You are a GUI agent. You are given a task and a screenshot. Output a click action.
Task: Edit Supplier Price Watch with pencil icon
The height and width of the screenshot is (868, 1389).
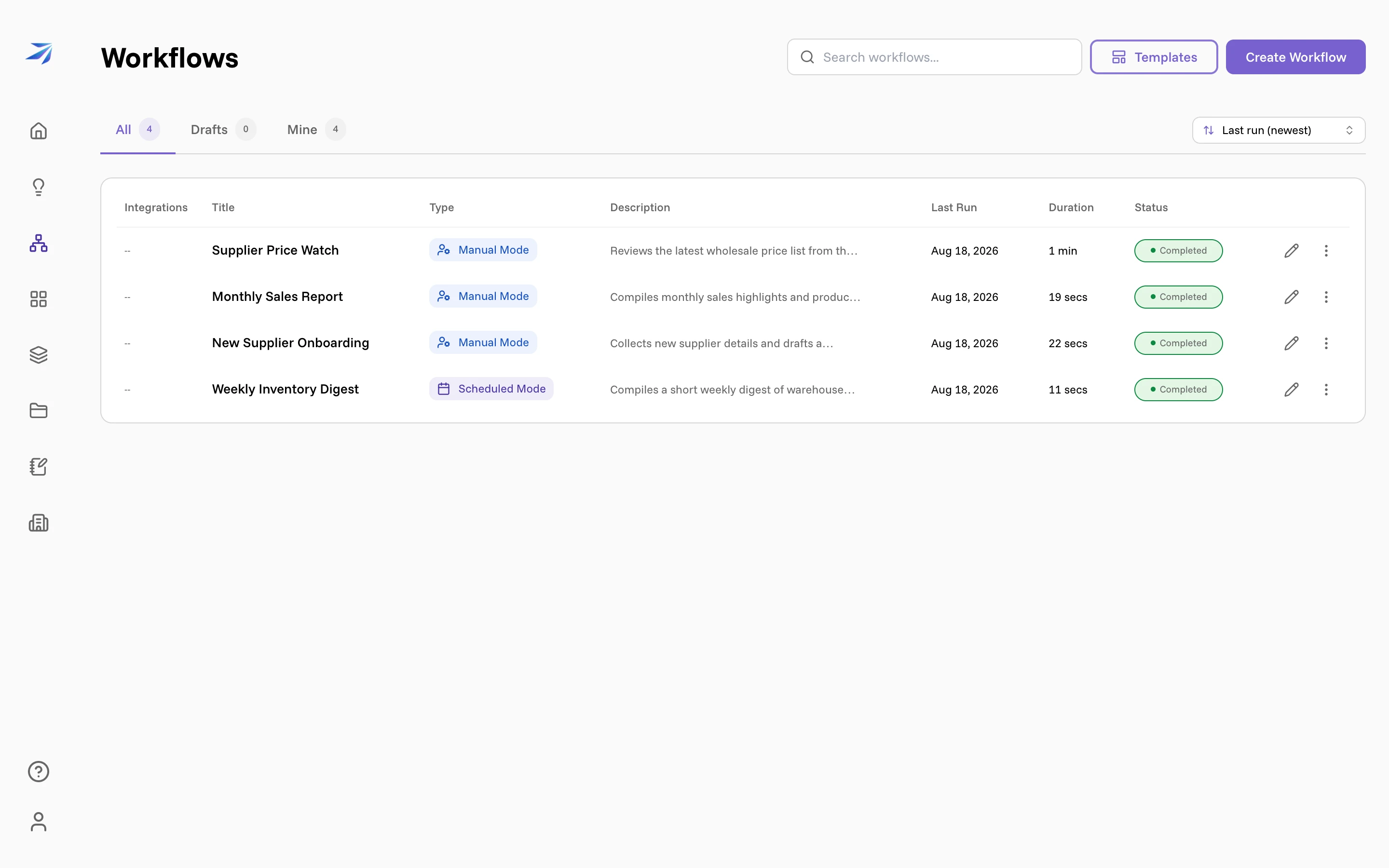(1292, 251)
